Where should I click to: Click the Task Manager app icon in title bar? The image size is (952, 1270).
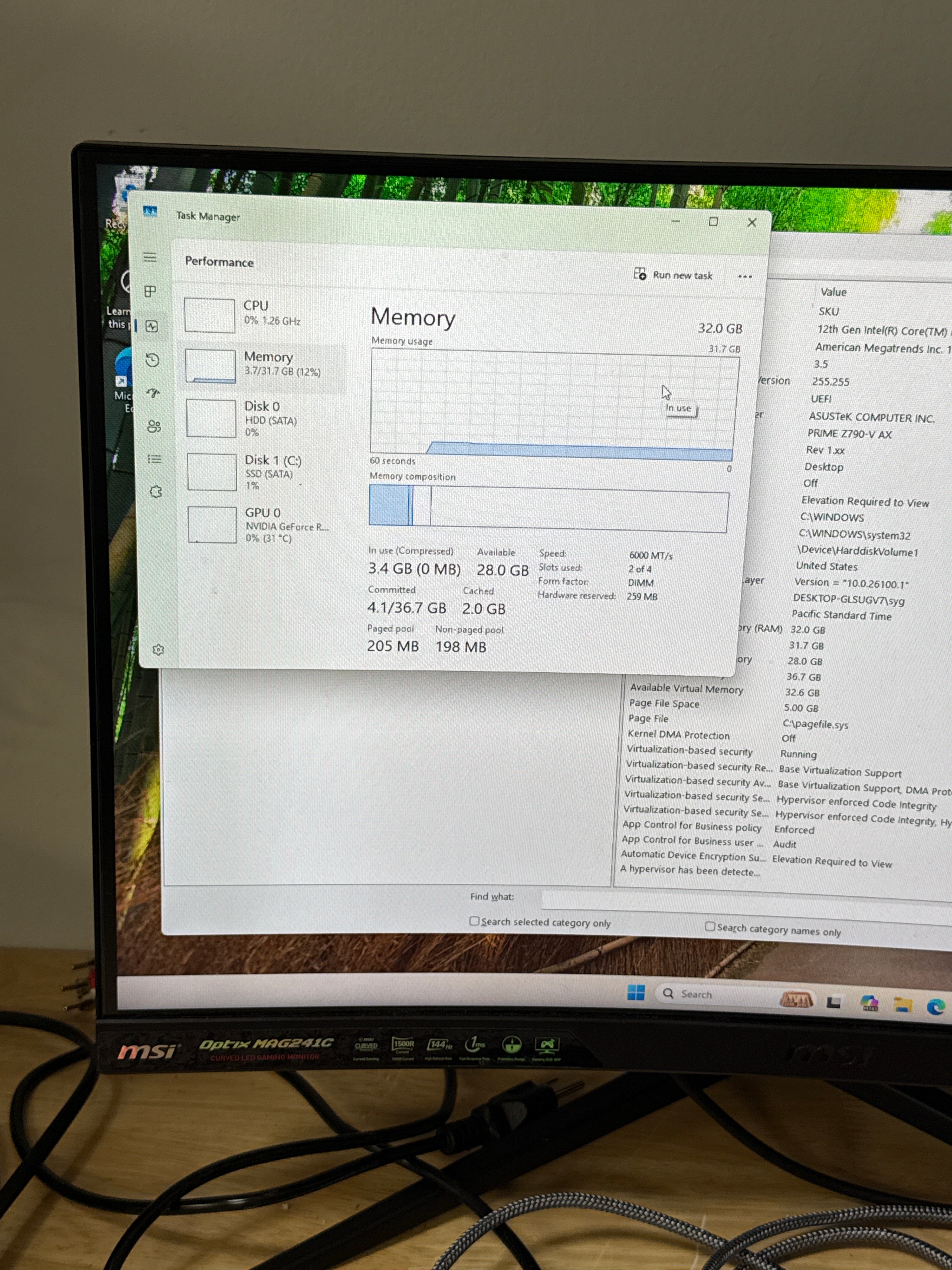click(x=150, y=212)
